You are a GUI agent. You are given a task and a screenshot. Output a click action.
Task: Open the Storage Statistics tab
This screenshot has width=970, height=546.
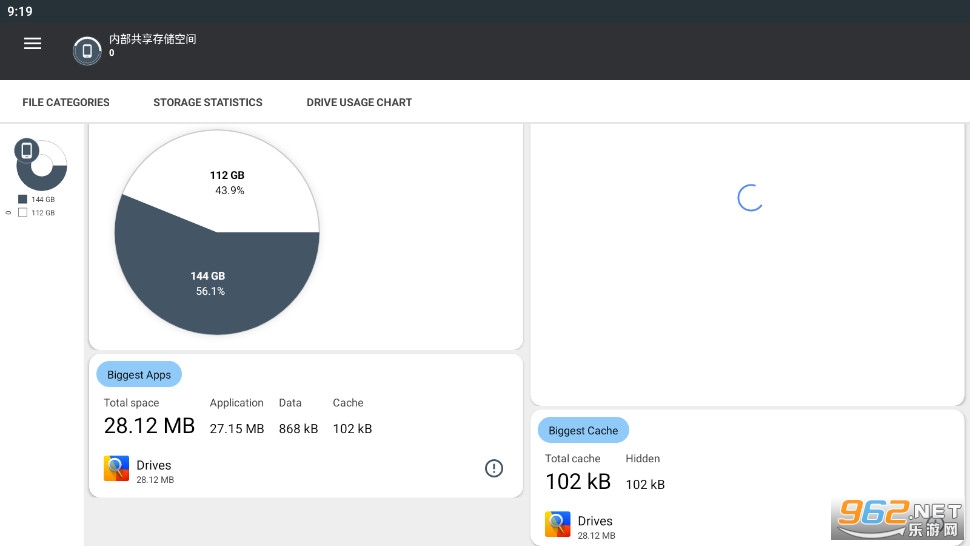coord(208,102)
